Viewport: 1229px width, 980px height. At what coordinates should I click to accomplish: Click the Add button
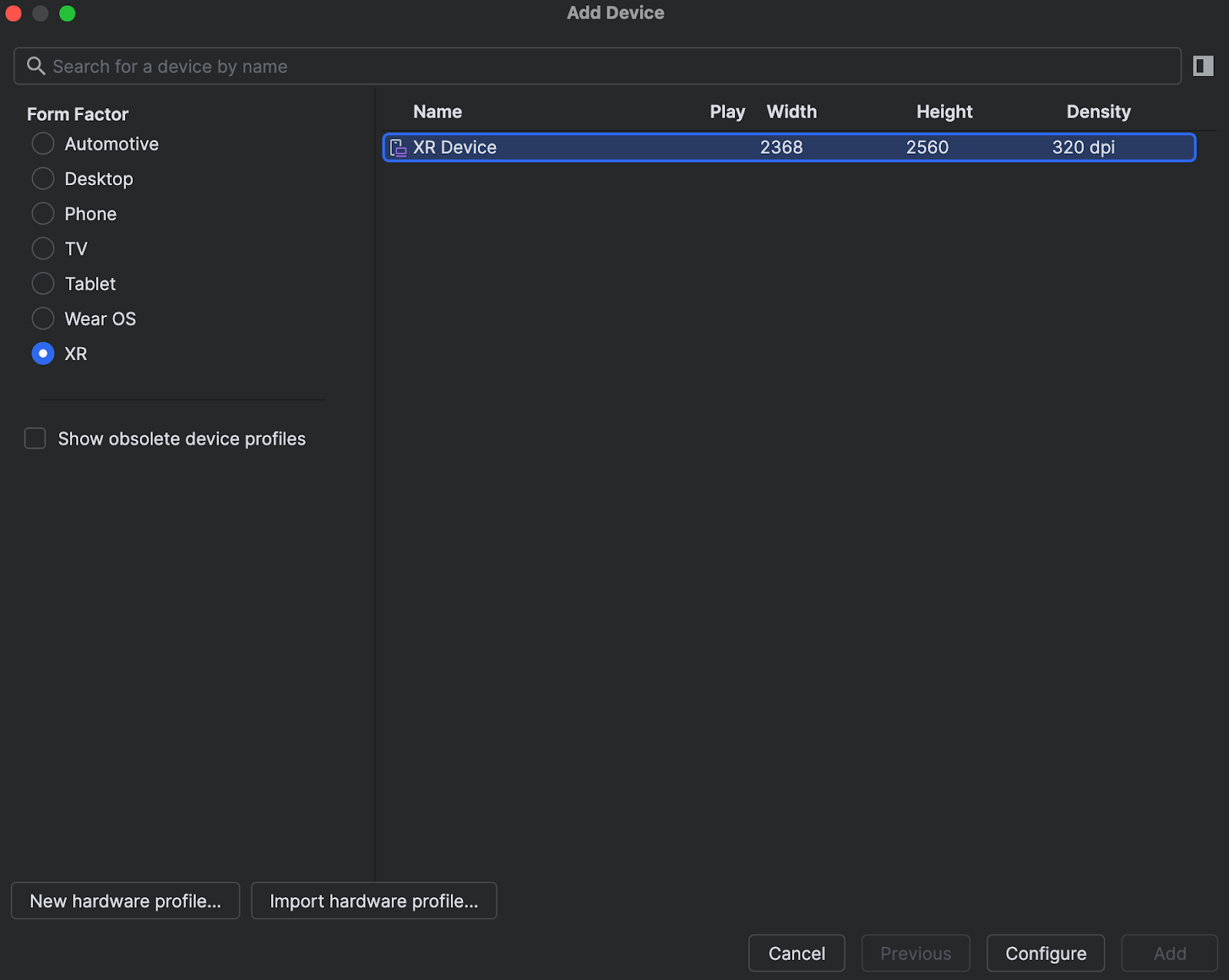[1169, 953]
